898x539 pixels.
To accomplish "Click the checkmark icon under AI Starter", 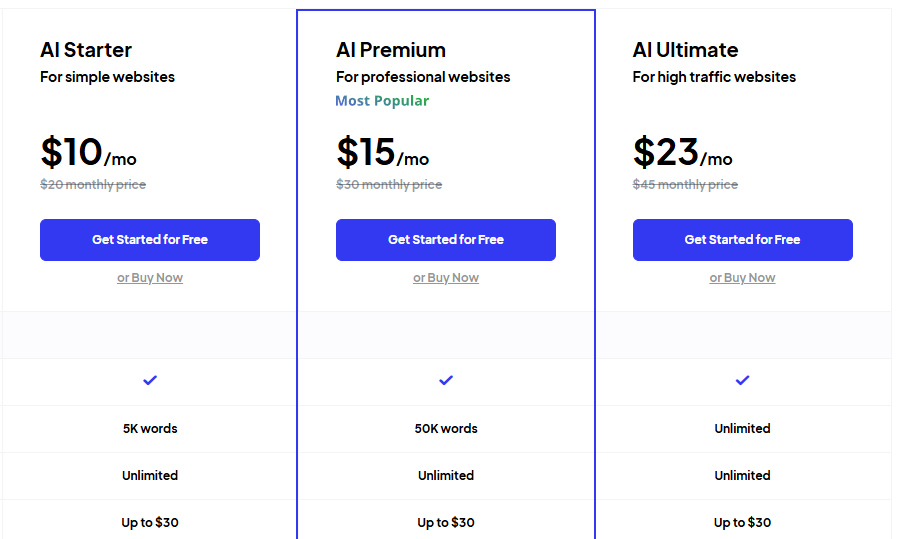I will (150, 380).
